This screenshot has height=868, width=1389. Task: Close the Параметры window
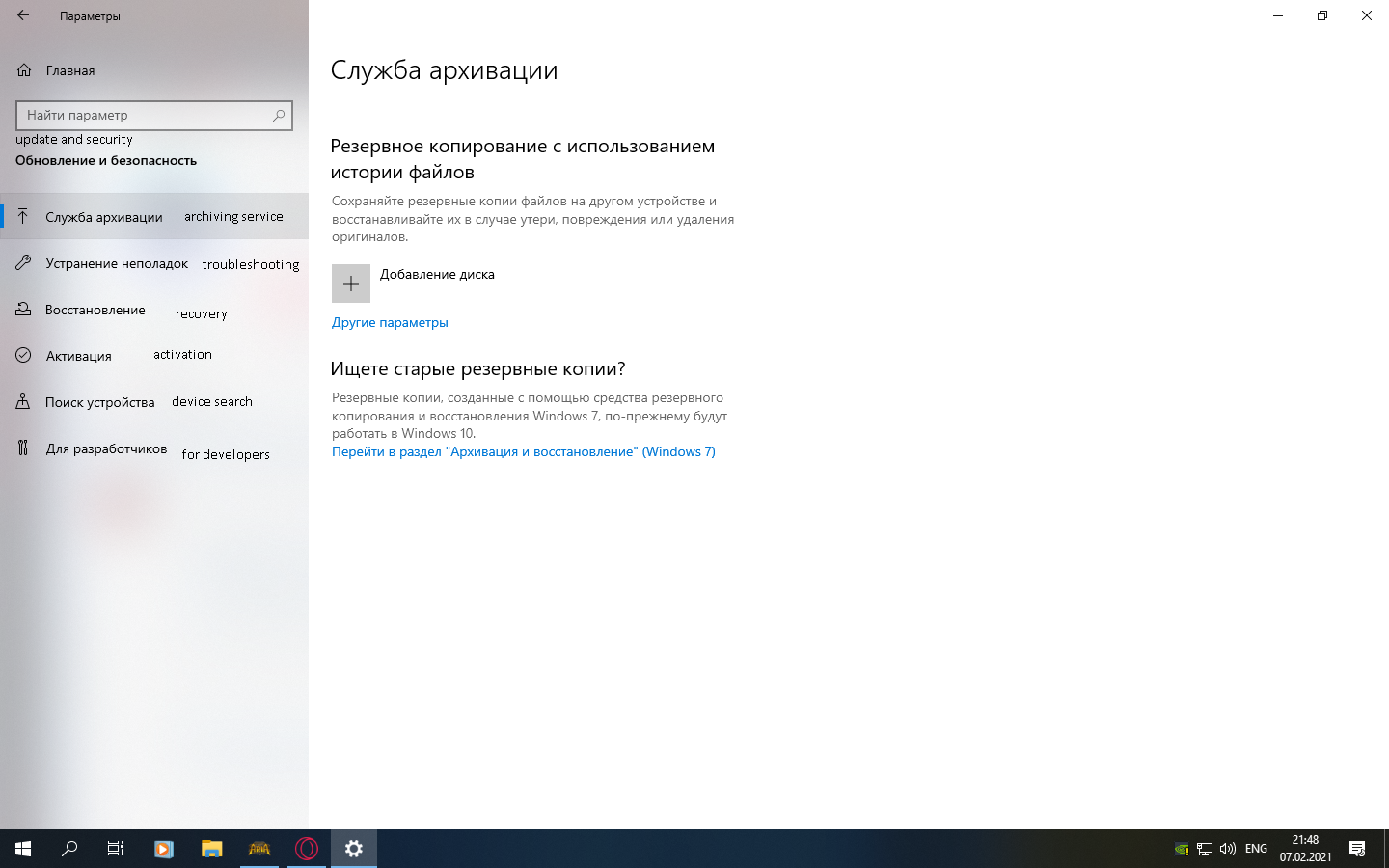(x=1367, y=15)
